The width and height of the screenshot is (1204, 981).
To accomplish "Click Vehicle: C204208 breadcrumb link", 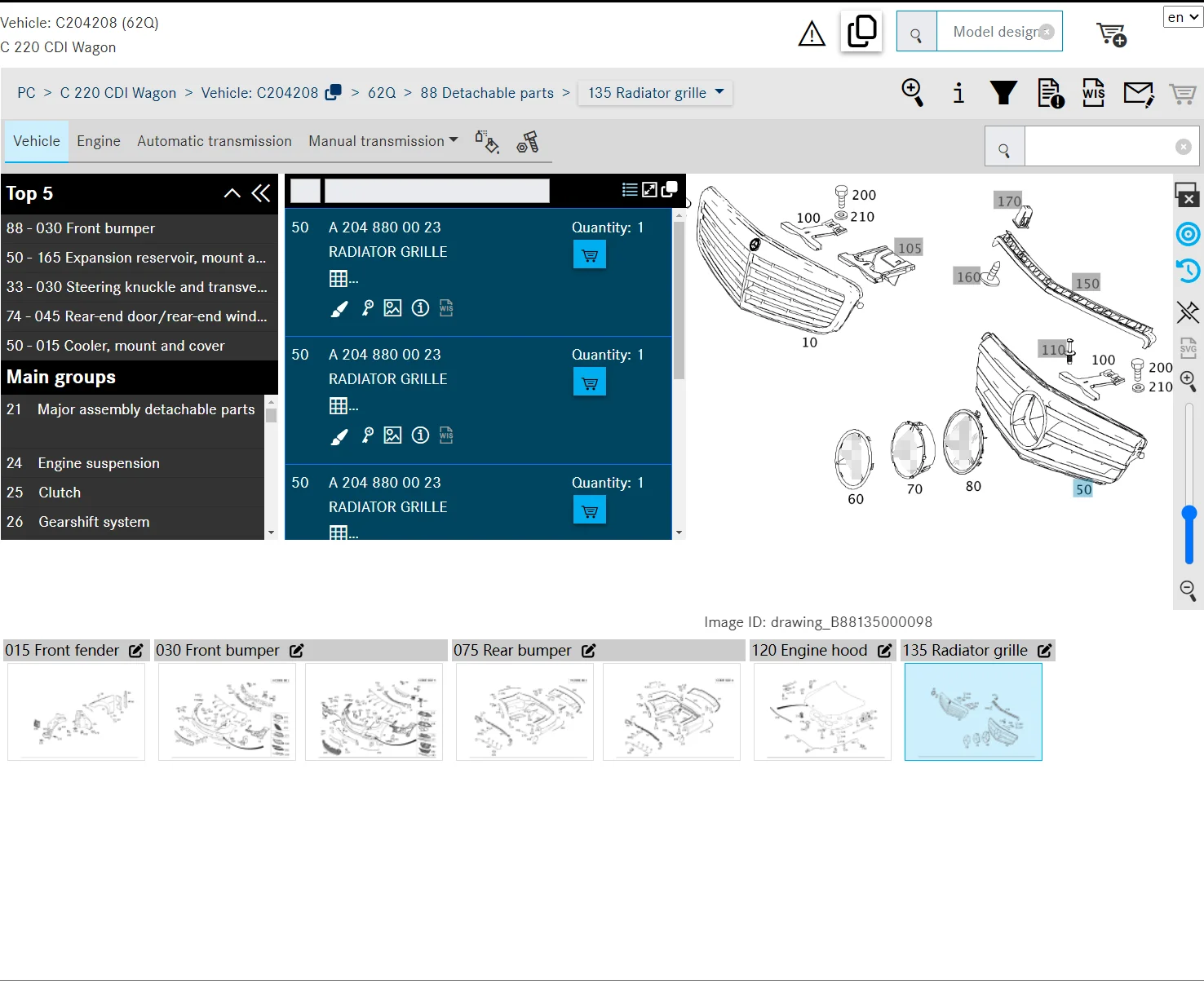I will pos(259,93).
